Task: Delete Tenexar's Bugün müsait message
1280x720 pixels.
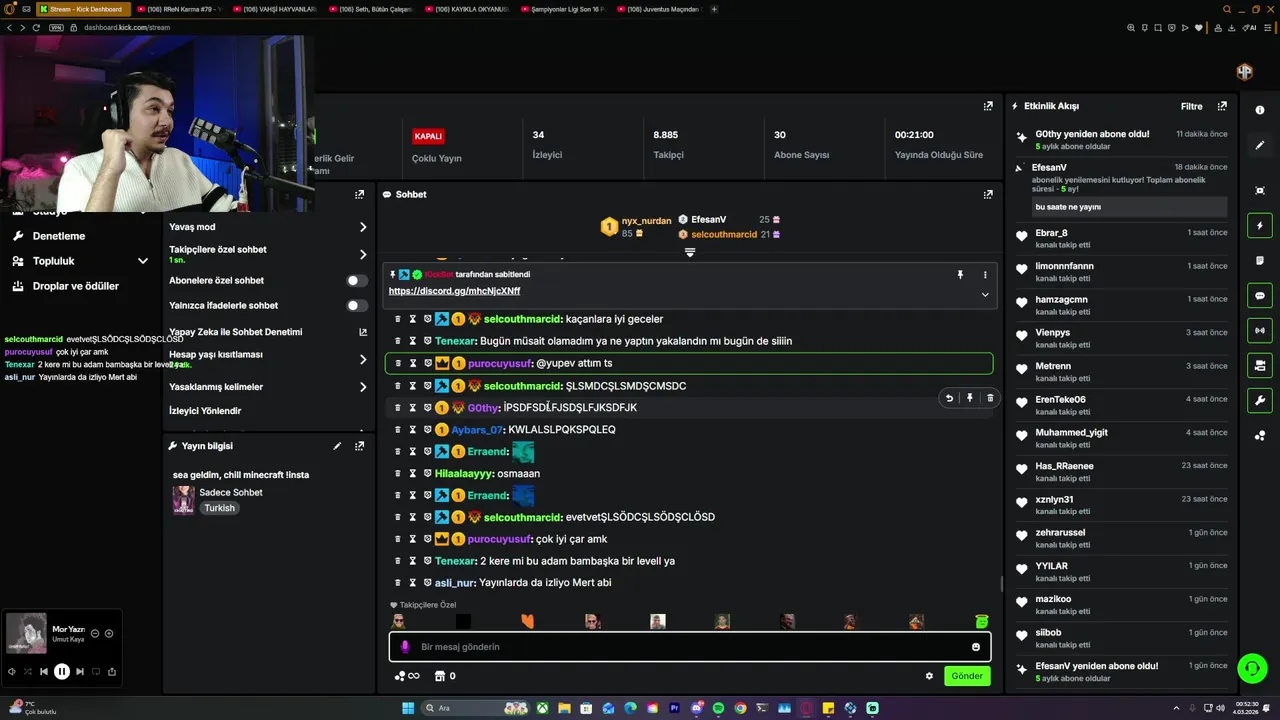Action: pos(397,341)
